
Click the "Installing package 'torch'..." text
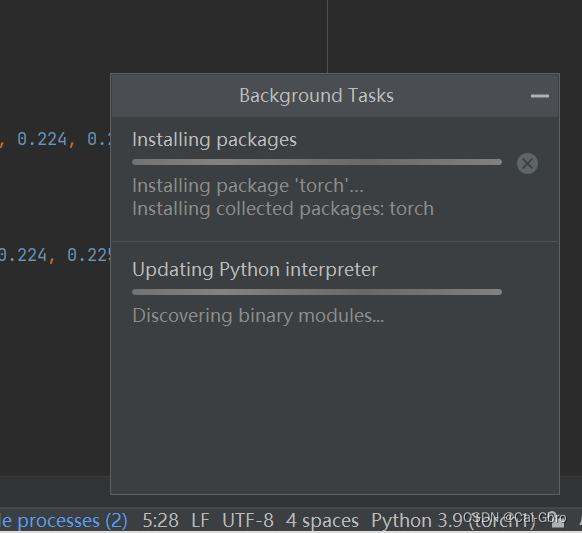(x=248, y=186)
